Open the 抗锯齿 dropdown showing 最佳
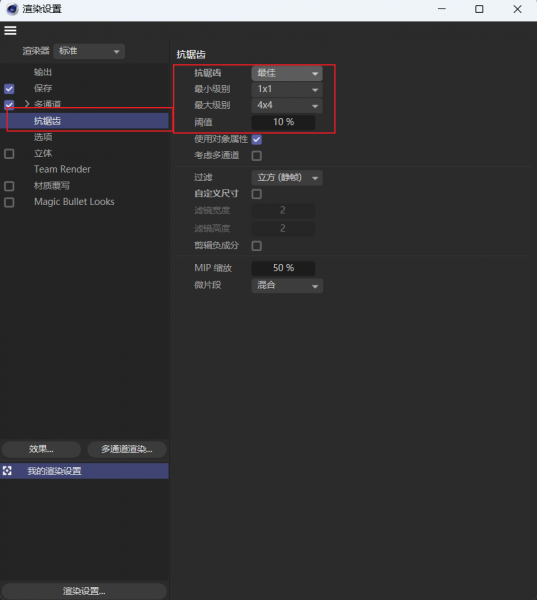537x600 pixels. pos(287,73)
